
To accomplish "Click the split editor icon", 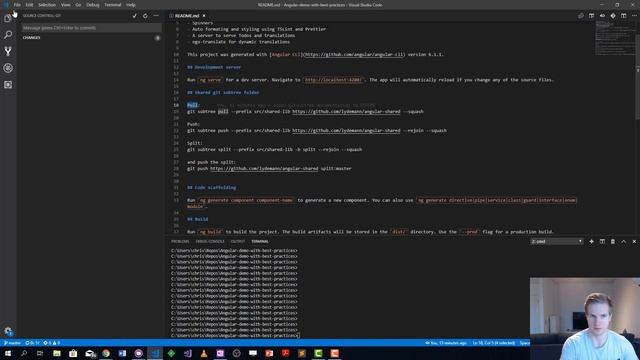I will tap(623, 16).
